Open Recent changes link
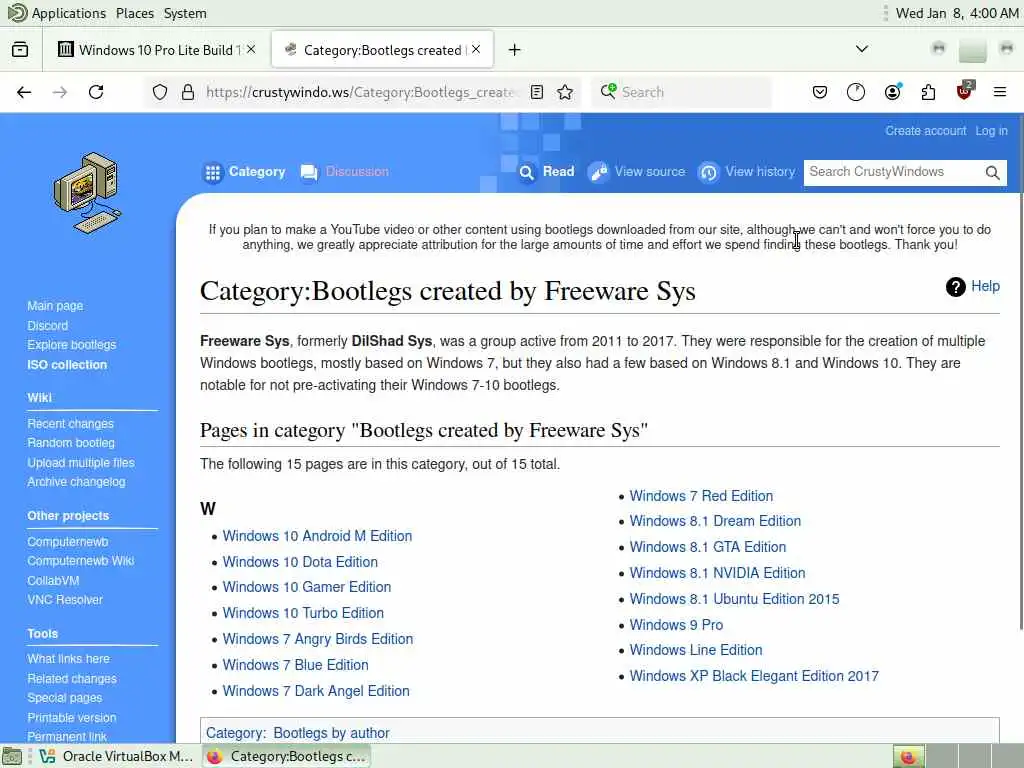This screenshot has width=1024, height=768. (70, 423)
